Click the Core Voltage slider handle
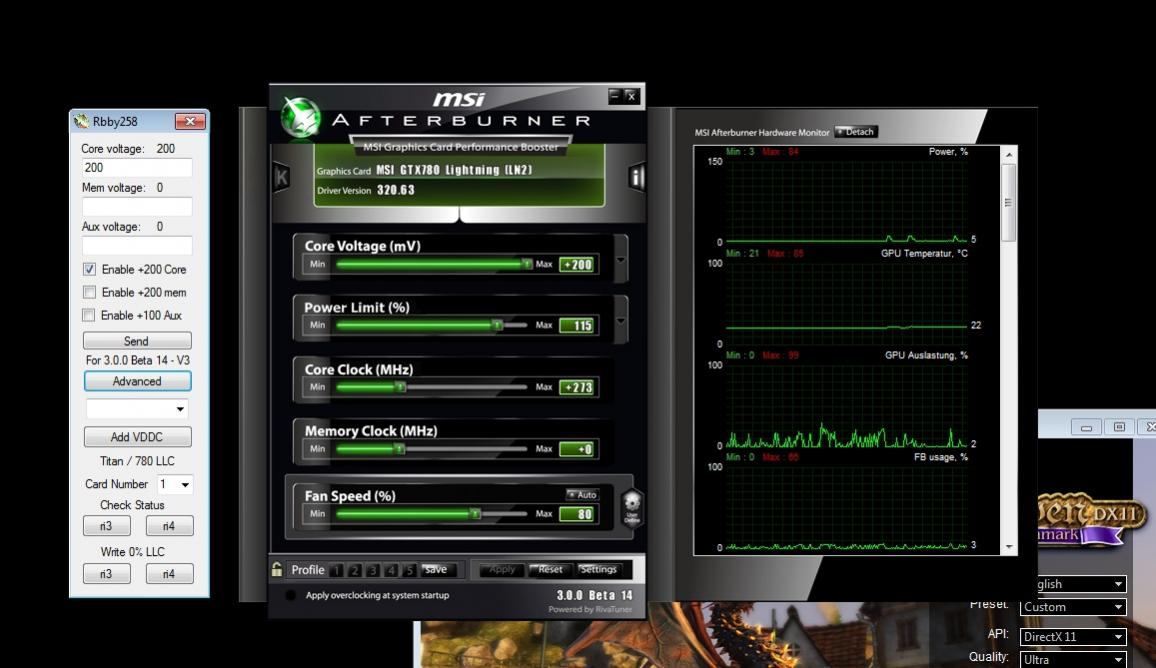This screenshot has width=1156, height=668. (x=526, y=263)
